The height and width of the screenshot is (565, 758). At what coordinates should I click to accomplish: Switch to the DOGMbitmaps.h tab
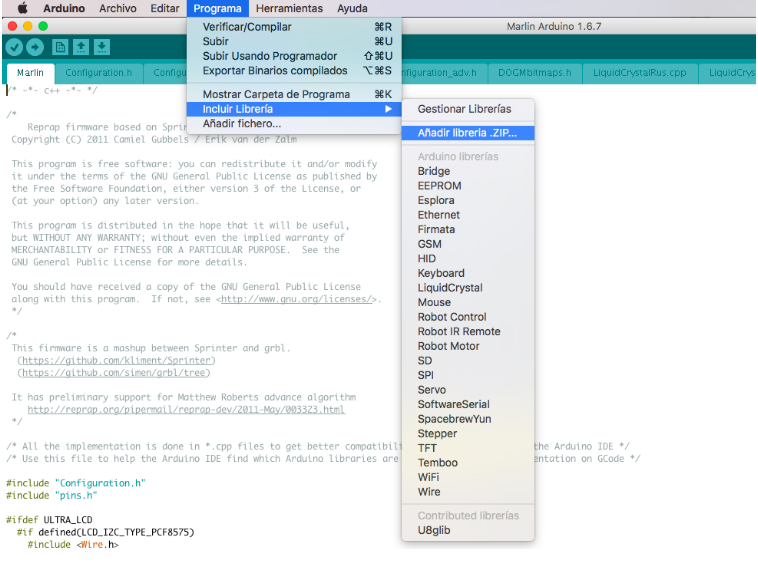click(x=534, y=73)
